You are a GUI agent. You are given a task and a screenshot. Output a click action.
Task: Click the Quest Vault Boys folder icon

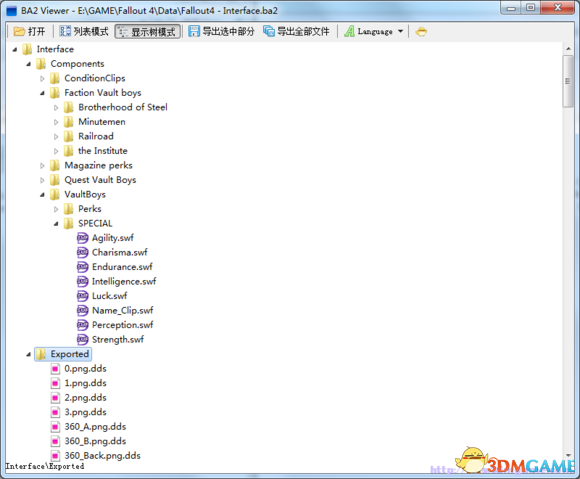pos(54,180)
